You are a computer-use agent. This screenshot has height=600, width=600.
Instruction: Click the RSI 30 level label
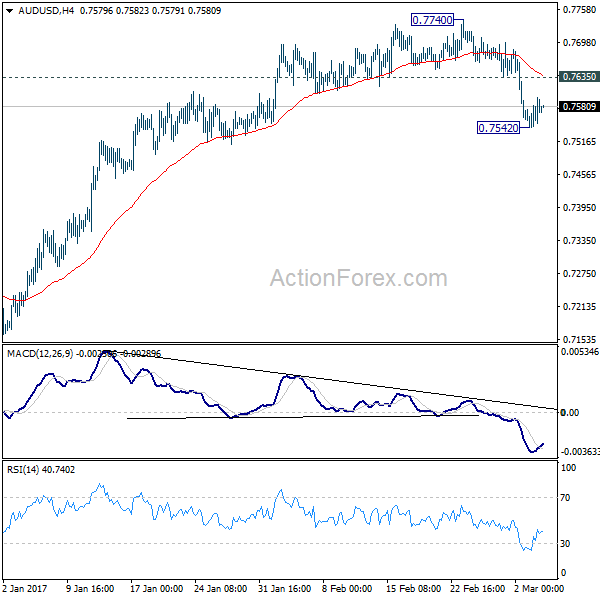tap(566, 543)
